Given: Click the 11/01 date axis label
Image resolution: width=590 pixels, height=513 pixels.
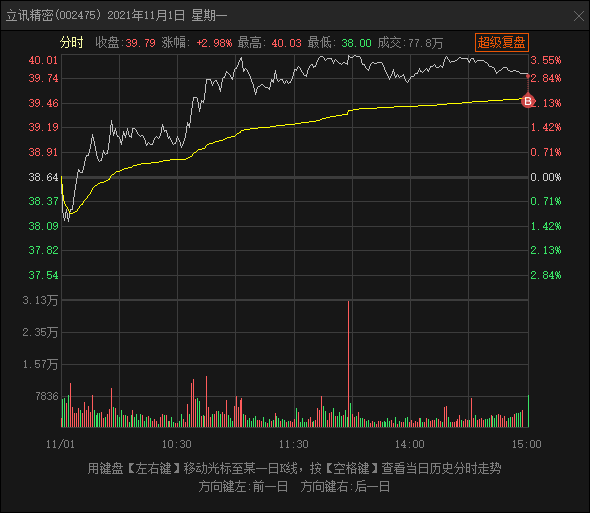Looking at the screenshot, I should 60,444.
